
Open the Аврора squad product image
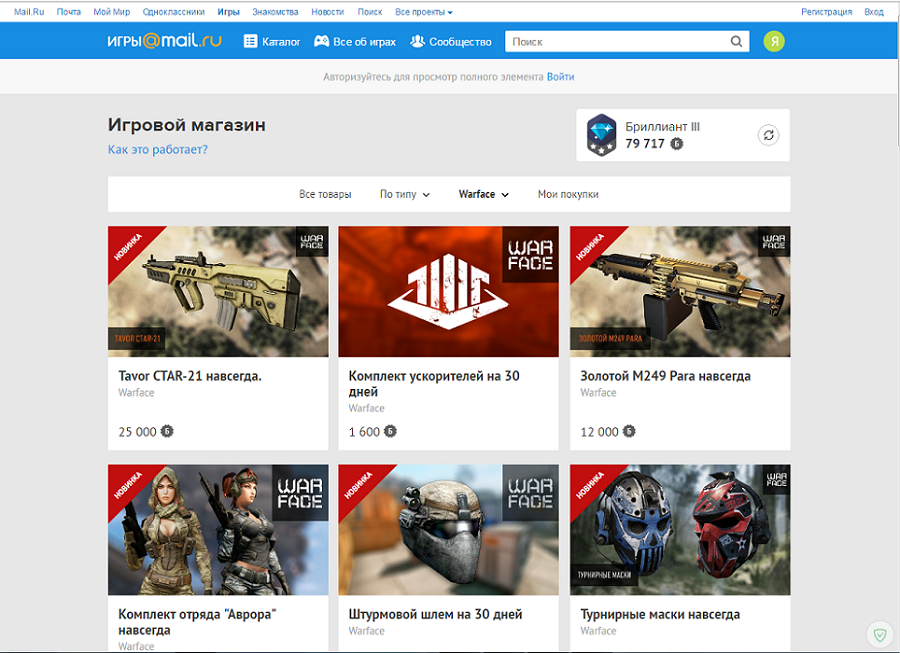point(218,530)
